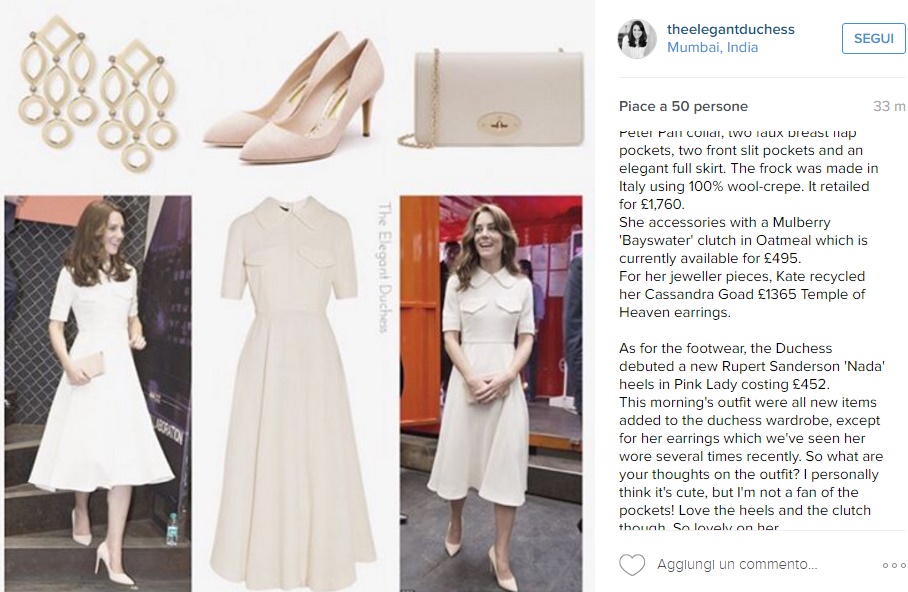The height and width of the screenshot is (592, 908).
Task: Click the 33 m post timestamp
Action: (889, 107)
